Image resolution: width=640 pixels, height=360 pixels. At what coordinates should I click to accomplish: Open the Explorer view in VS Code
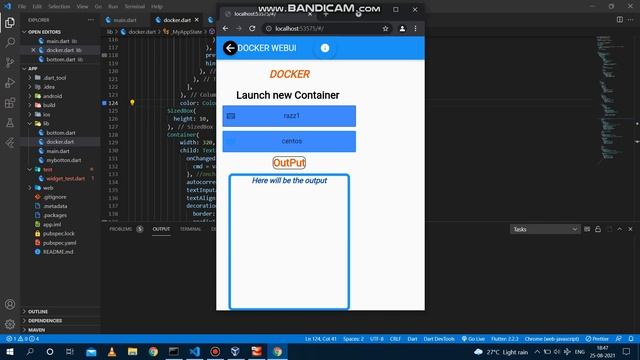point(10,22)
